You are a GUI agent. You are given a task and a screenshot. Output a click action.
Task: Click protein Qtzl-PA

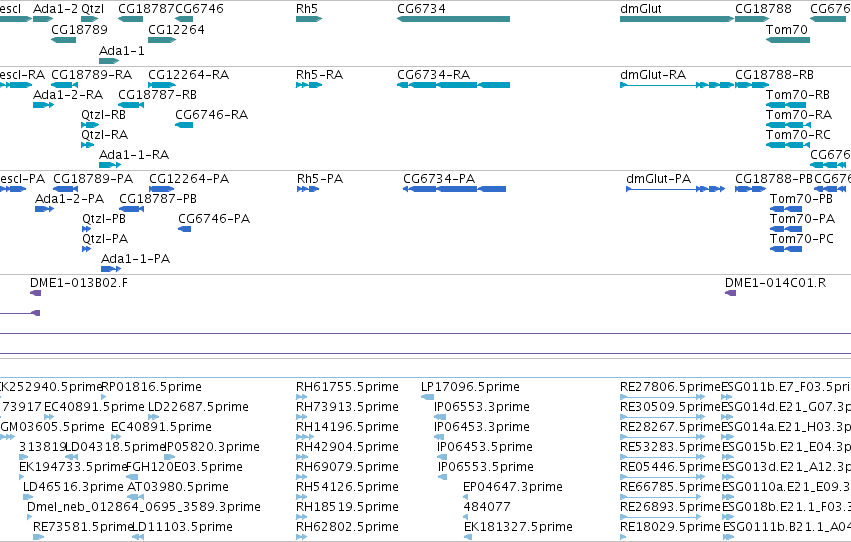coord(86,249)
